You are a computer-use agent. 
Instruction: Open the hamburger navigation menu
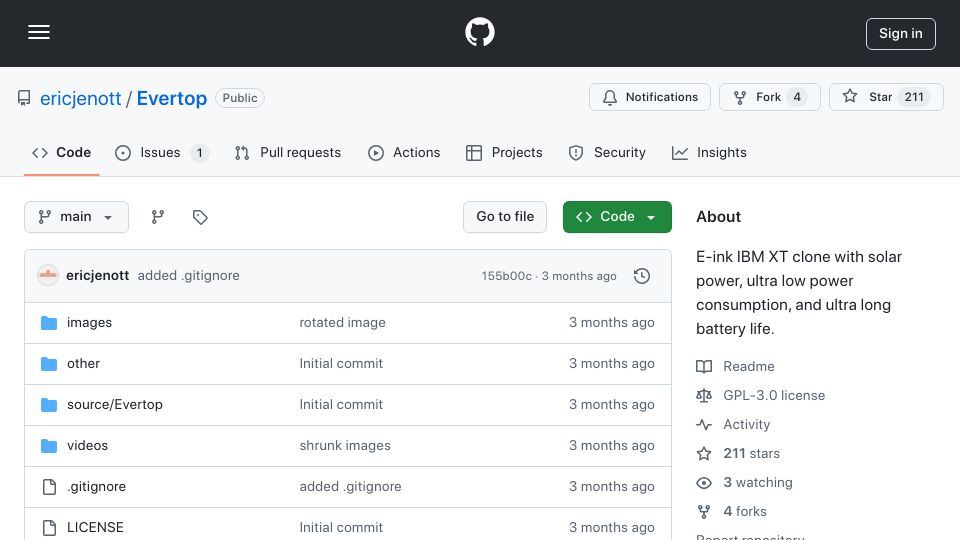pyautogui.click(x=39, y=32)
